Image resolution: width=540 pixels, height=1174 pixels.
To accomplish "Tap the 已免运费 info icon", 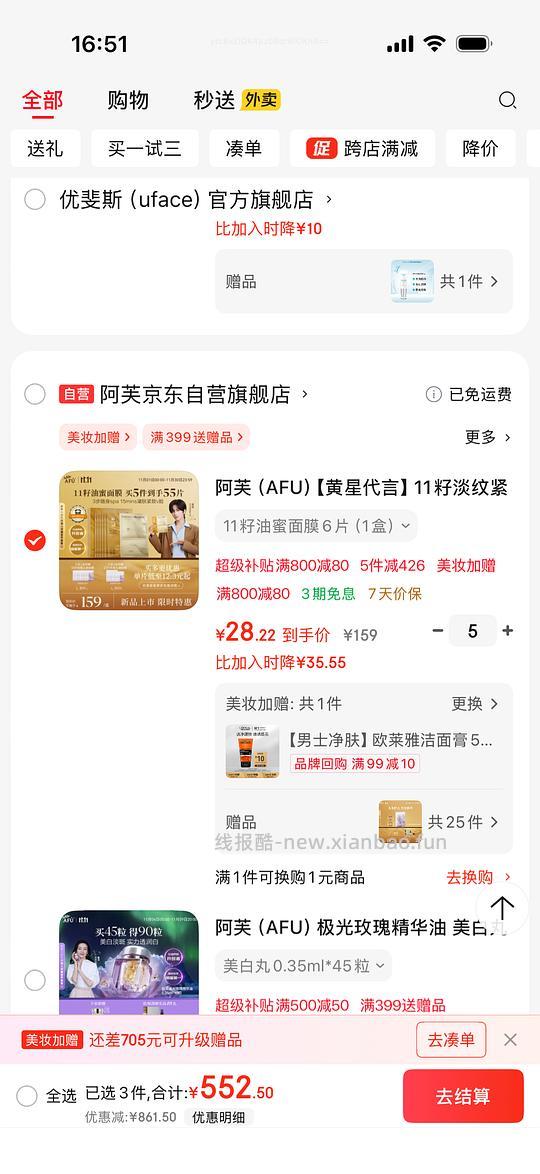I will [433, 395].
